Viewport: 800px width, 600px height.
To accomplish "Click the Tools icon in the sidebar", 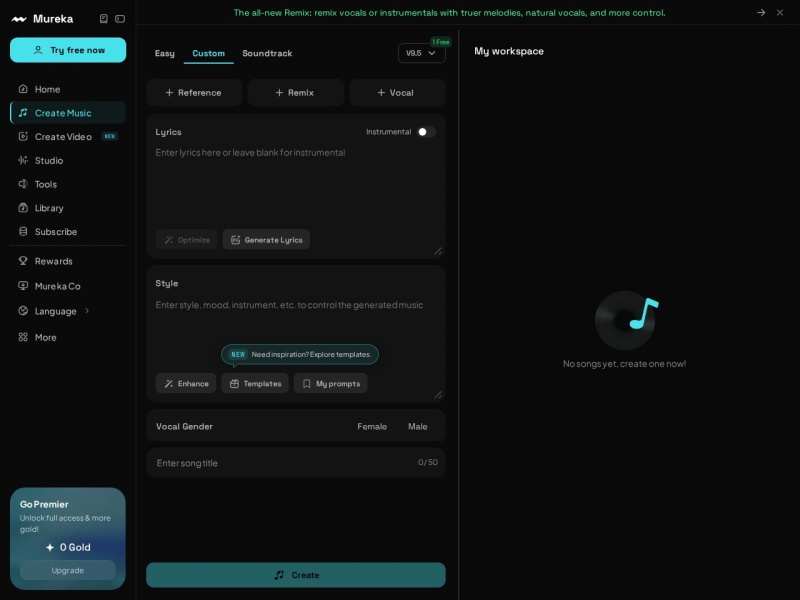I will point(23,184).
